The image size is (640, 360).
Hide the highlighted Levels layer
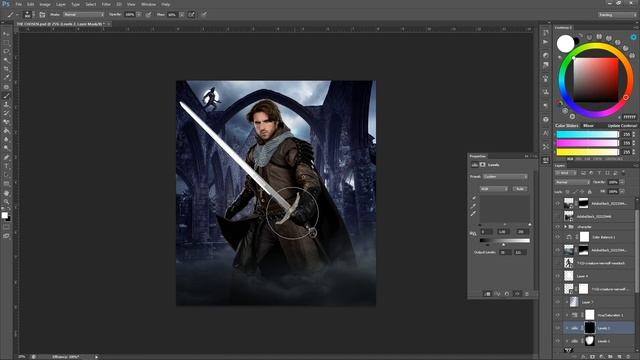click(558, 328)
